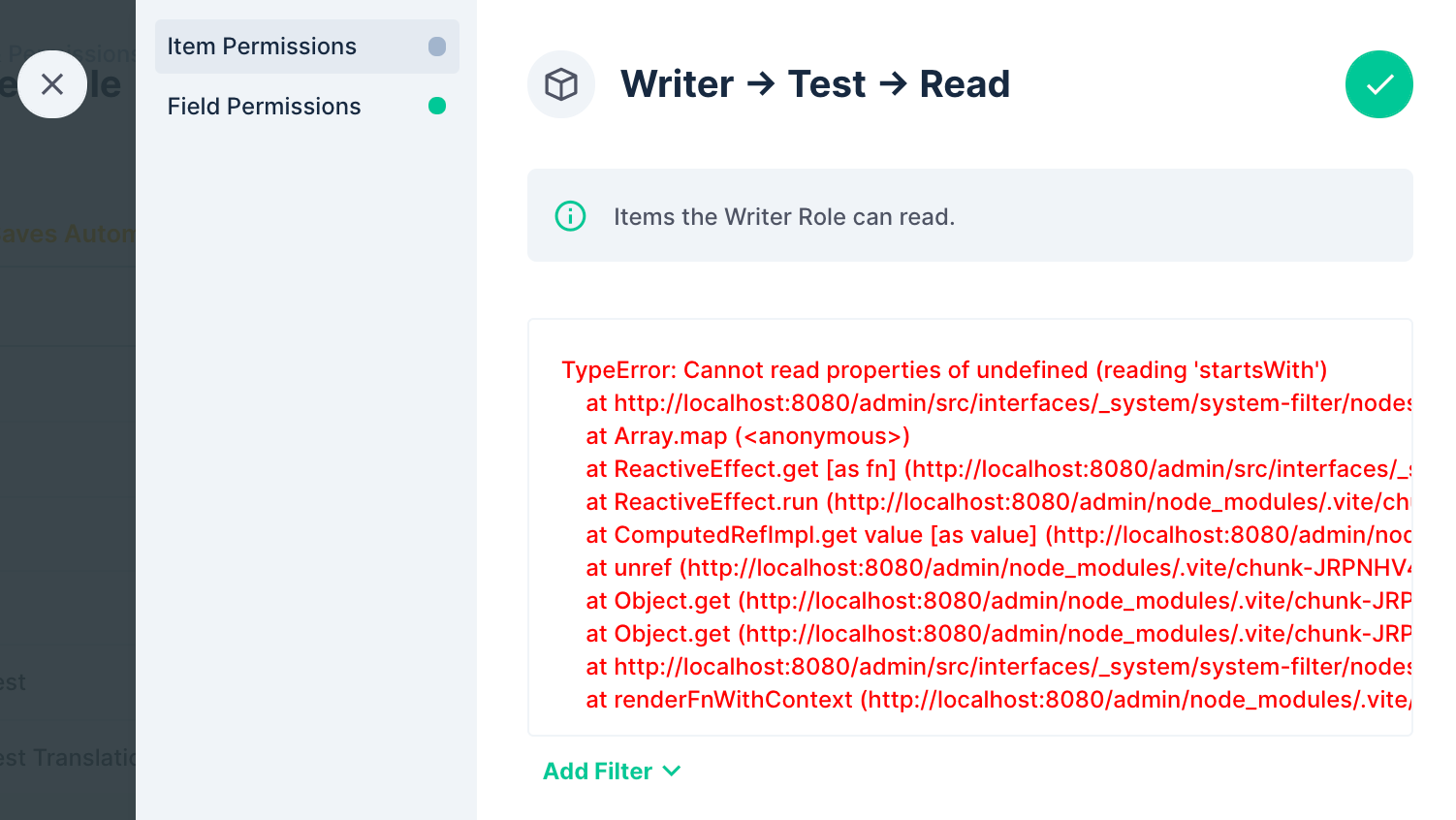Click the Add Filter chevron arrow
Image resolution: width=1456 pixels, height=820 pixels.
(672, 772)
